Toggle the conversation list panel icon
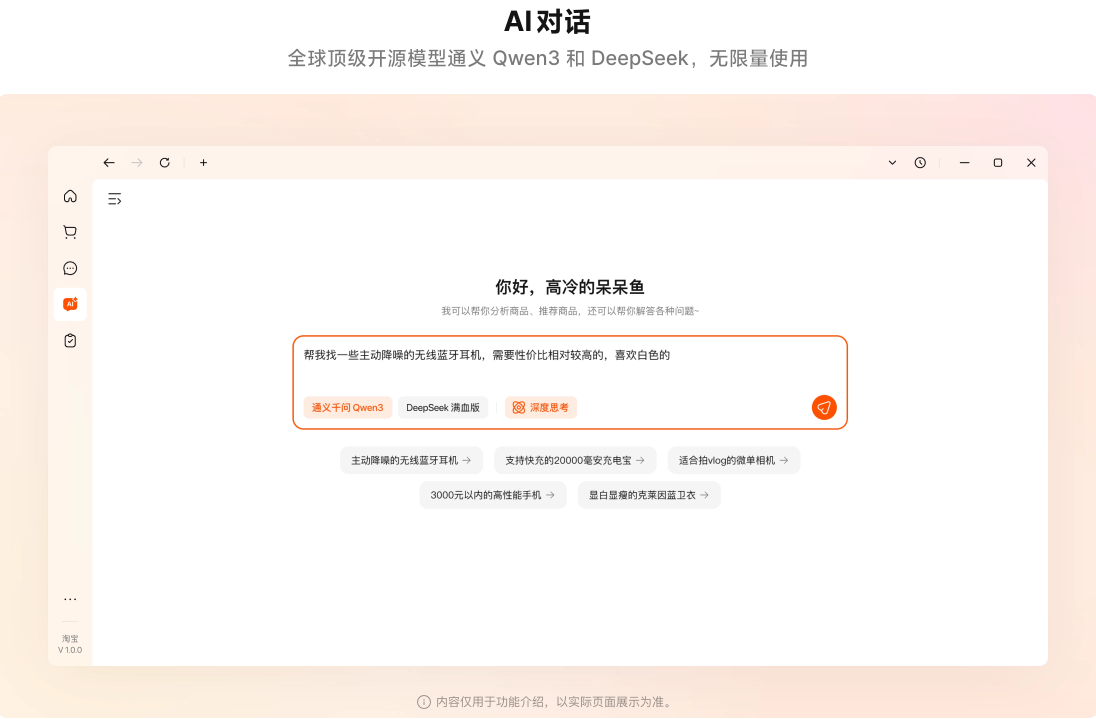Viewport: 1096px width, 719px height. tap(115, 199)
